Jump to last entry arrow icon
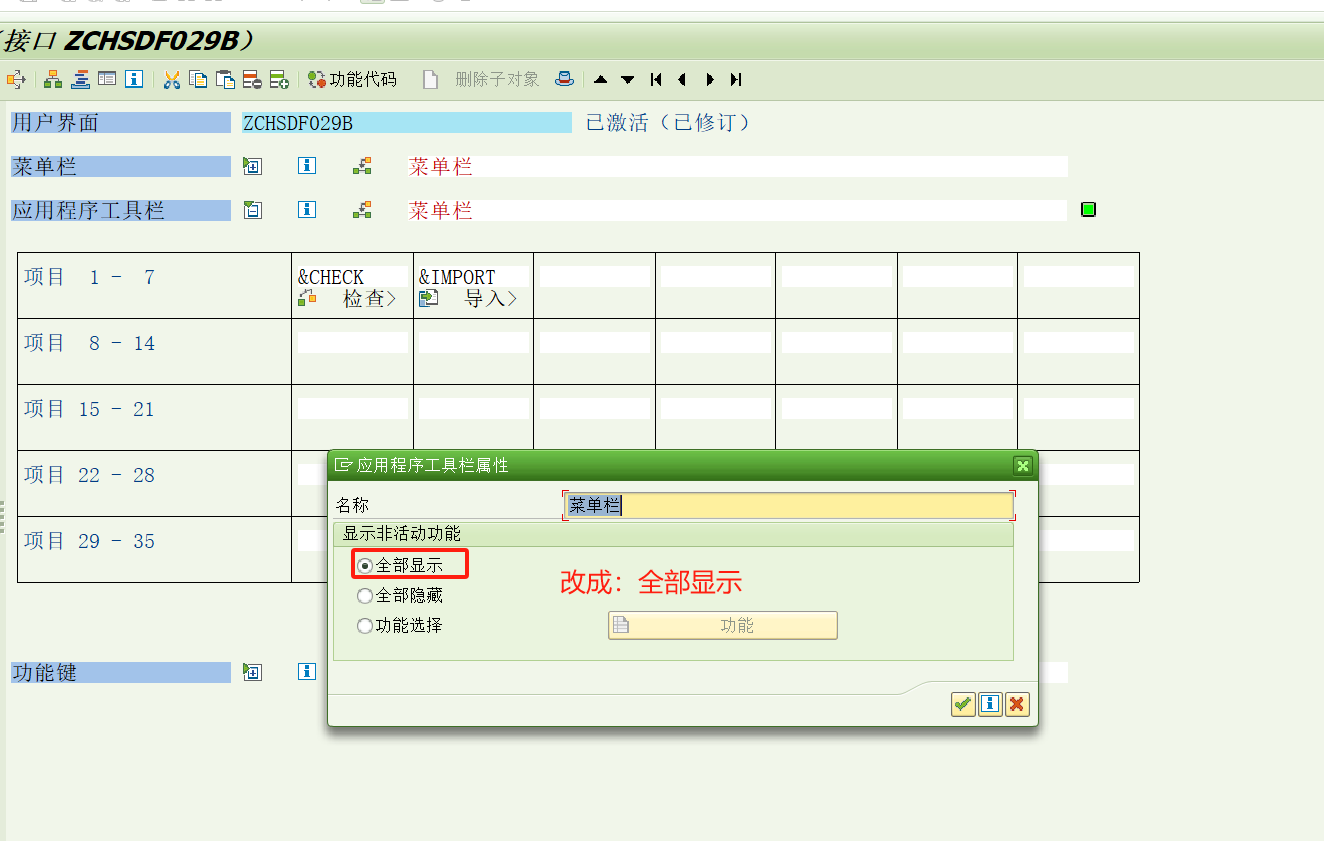 coord(736,79)
